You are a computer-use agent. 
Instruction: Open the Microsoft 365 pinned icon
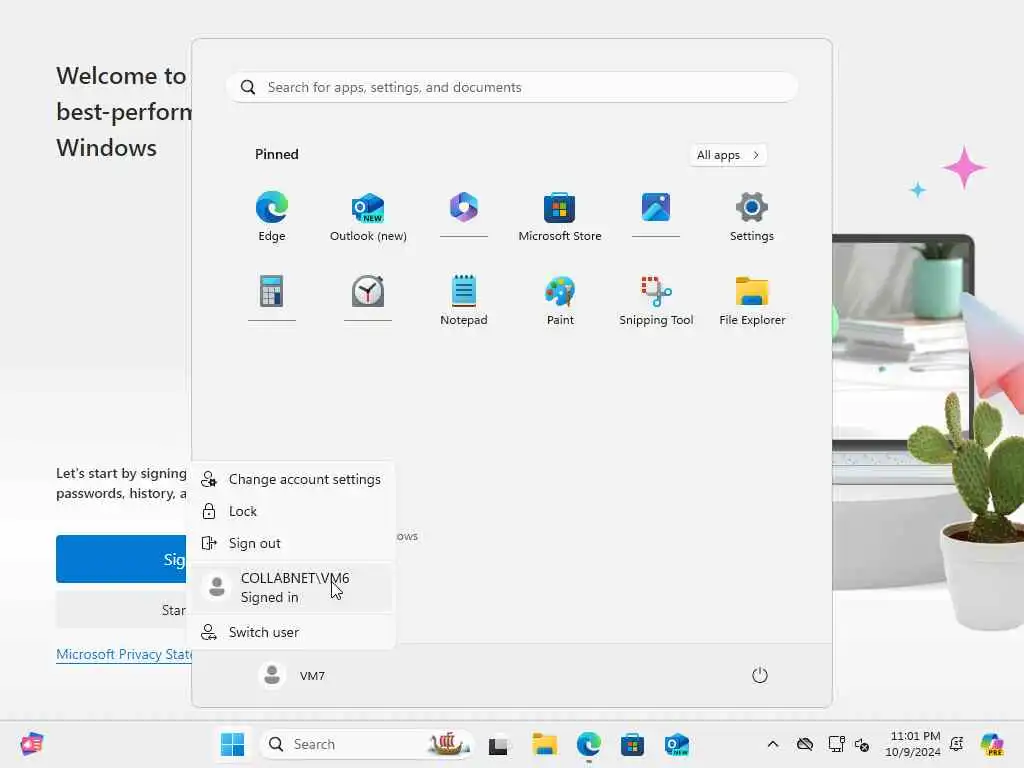(464, 214)
